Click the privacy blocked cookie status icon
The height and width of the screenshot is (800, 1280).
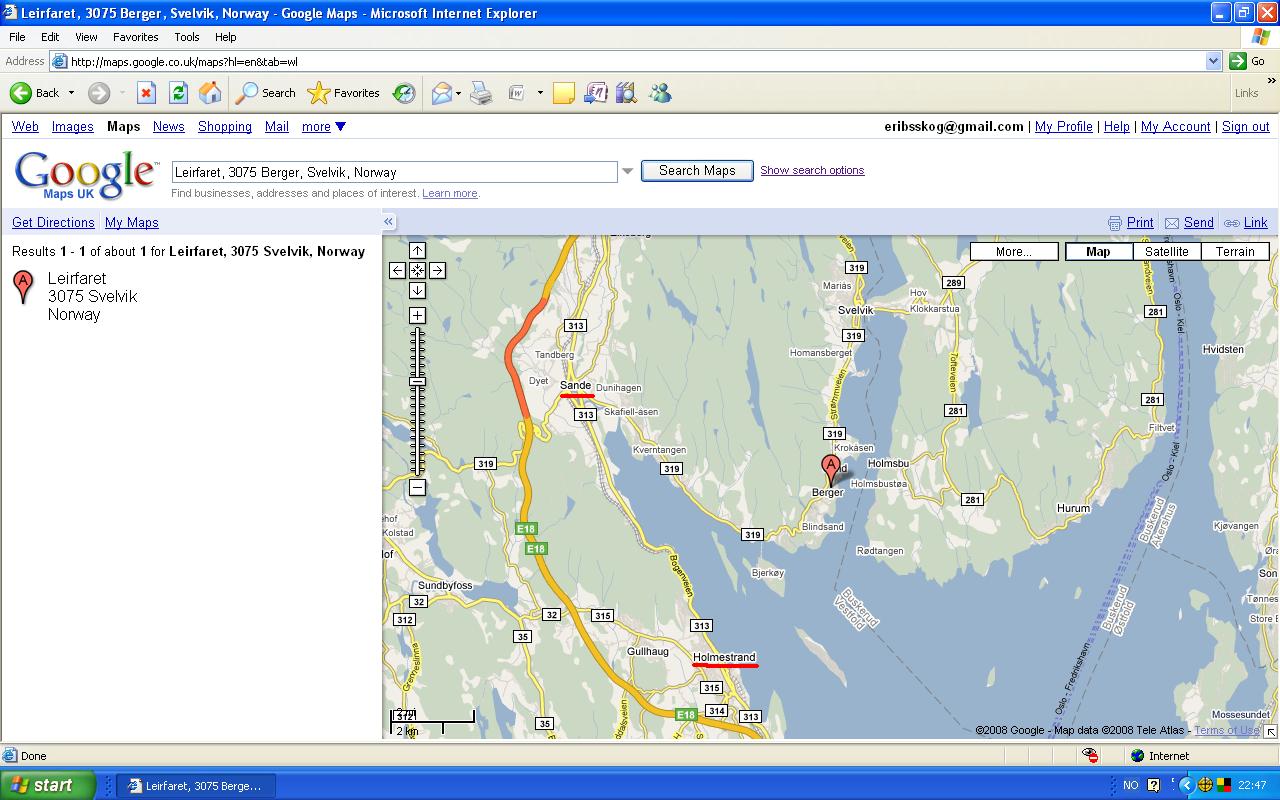point(1090,756)
